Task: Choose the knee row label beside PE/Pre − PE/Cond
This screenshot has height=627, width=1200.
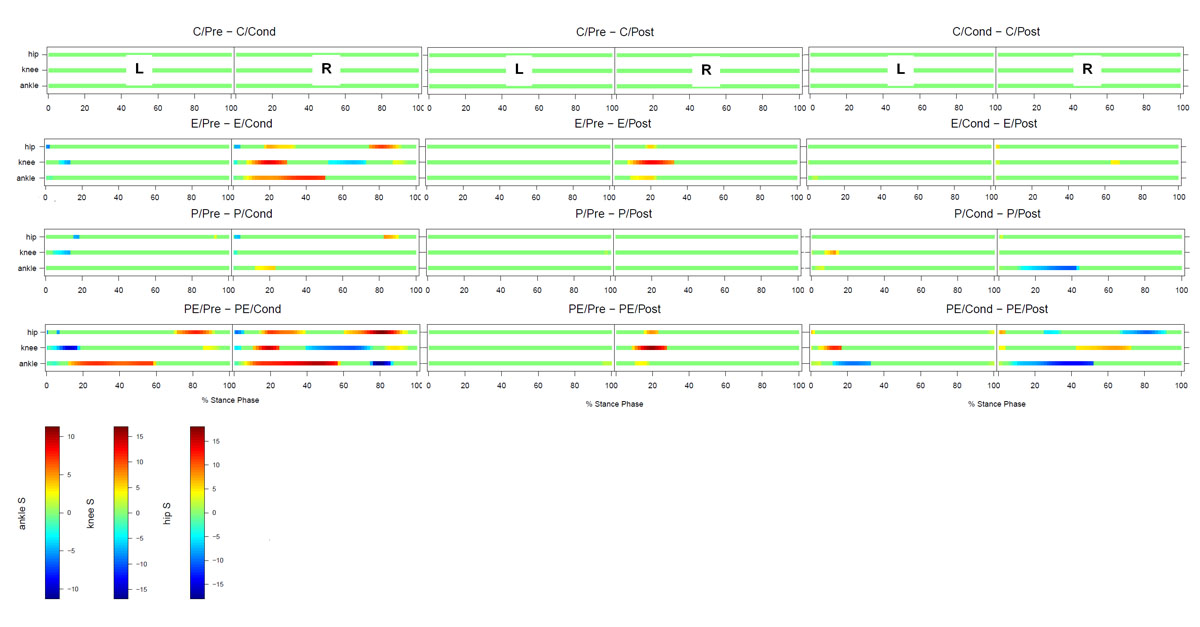Action: point(29,348)
